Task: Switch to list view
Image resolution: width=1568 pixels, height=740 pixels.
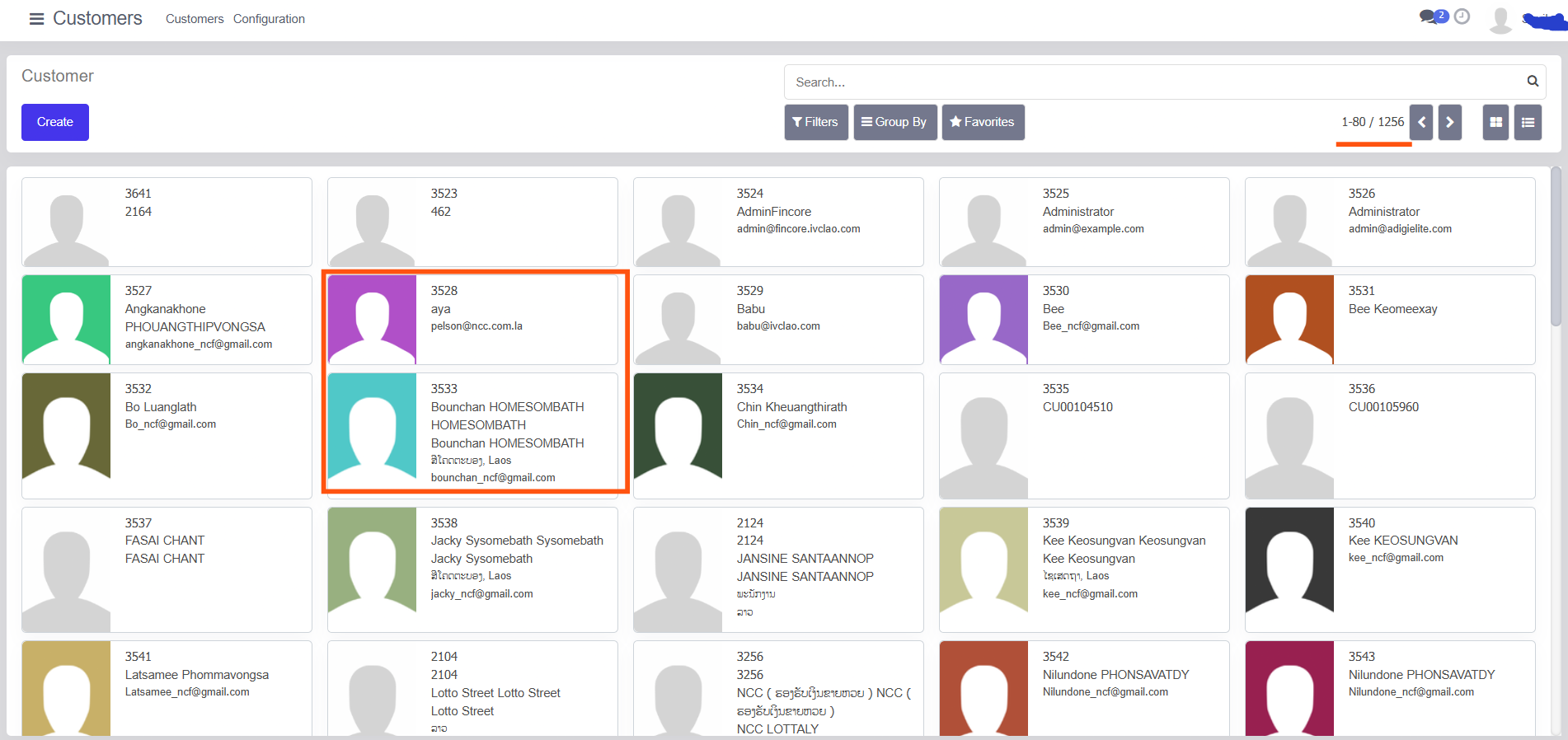Action: [x=1528, y=123]
